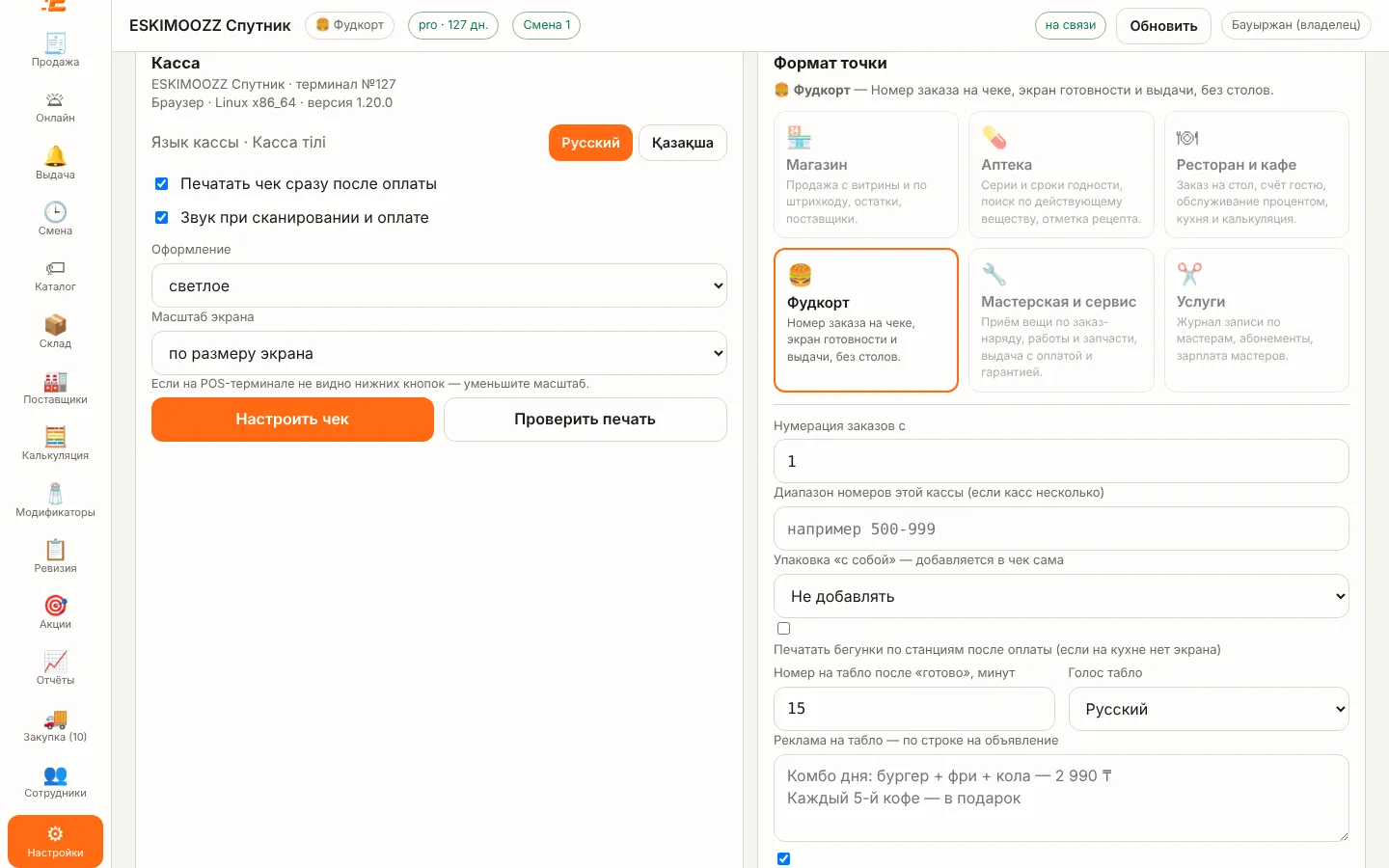Image resolution: width=1389 pixels, height=868 pixels.
Task: Click the Фудкорт badge in header
Action: pyautogui.click(x=349, y=25)
